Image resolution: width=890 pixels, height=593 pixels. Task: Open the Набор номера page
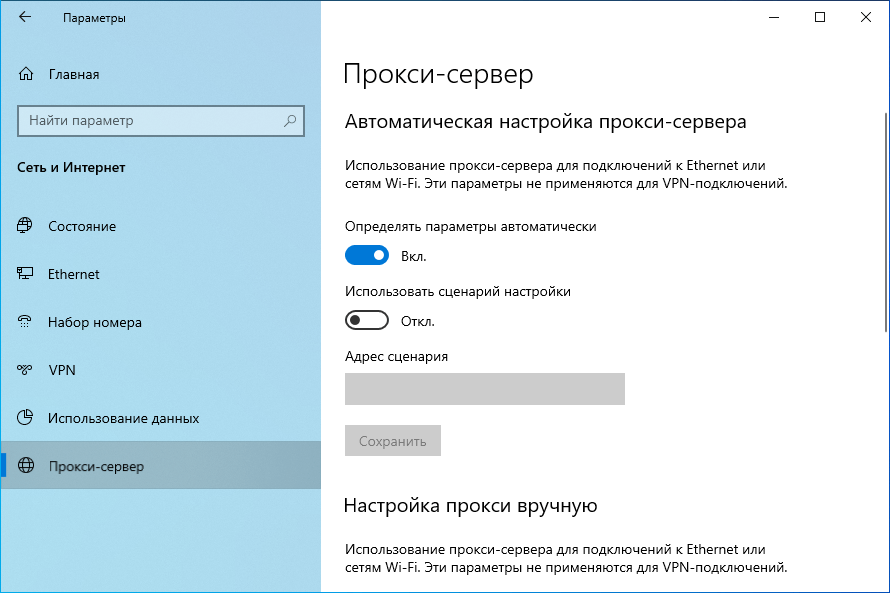click(161, 322)
